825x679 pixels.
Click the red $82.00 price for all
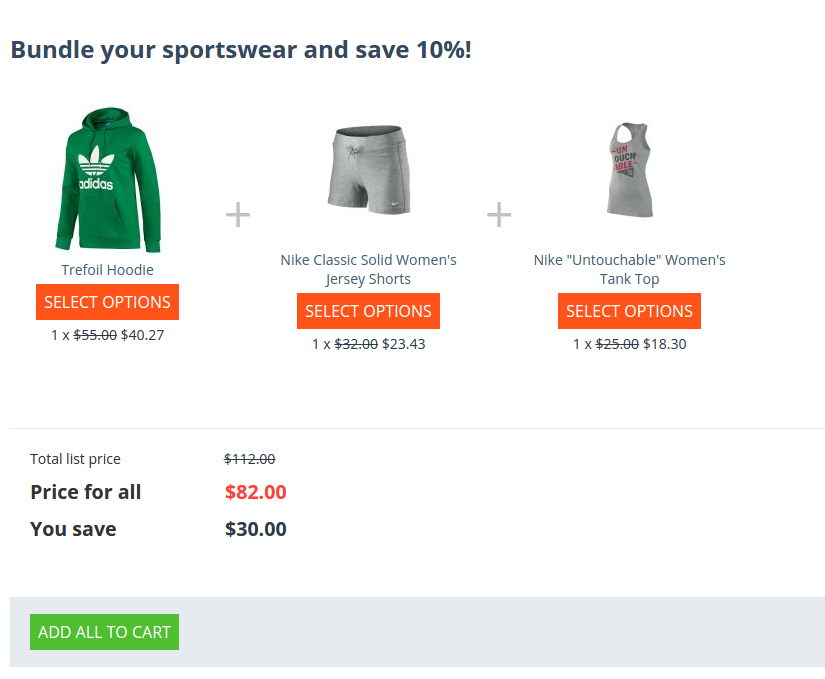pyautogui.click(x=256, y=492)
